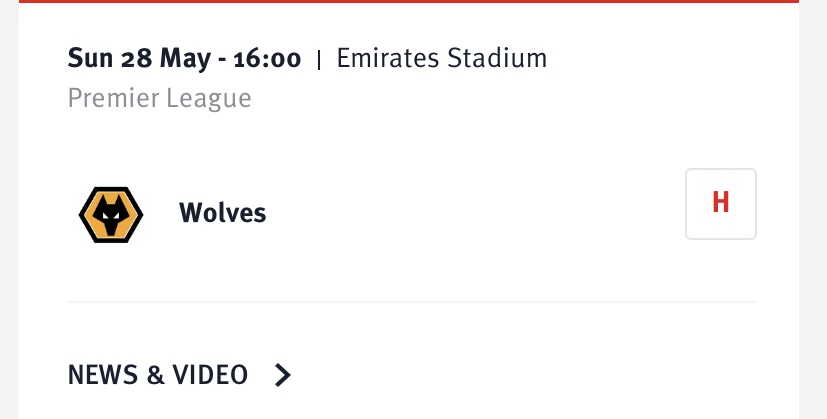
Task: Click the word NEWS in the section heading
Action: coord(103,375)
